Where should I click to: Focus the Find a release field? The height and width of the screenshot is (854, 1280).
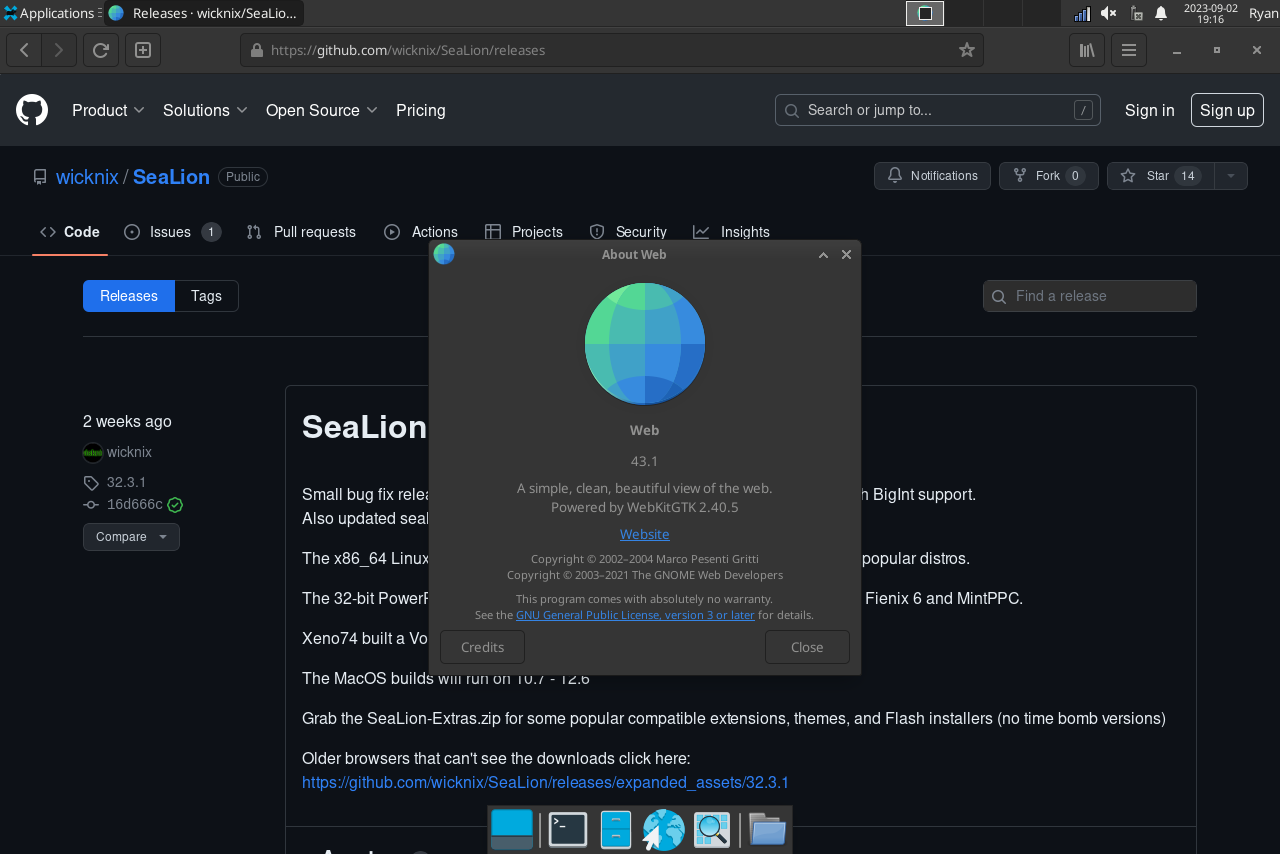1090,296
